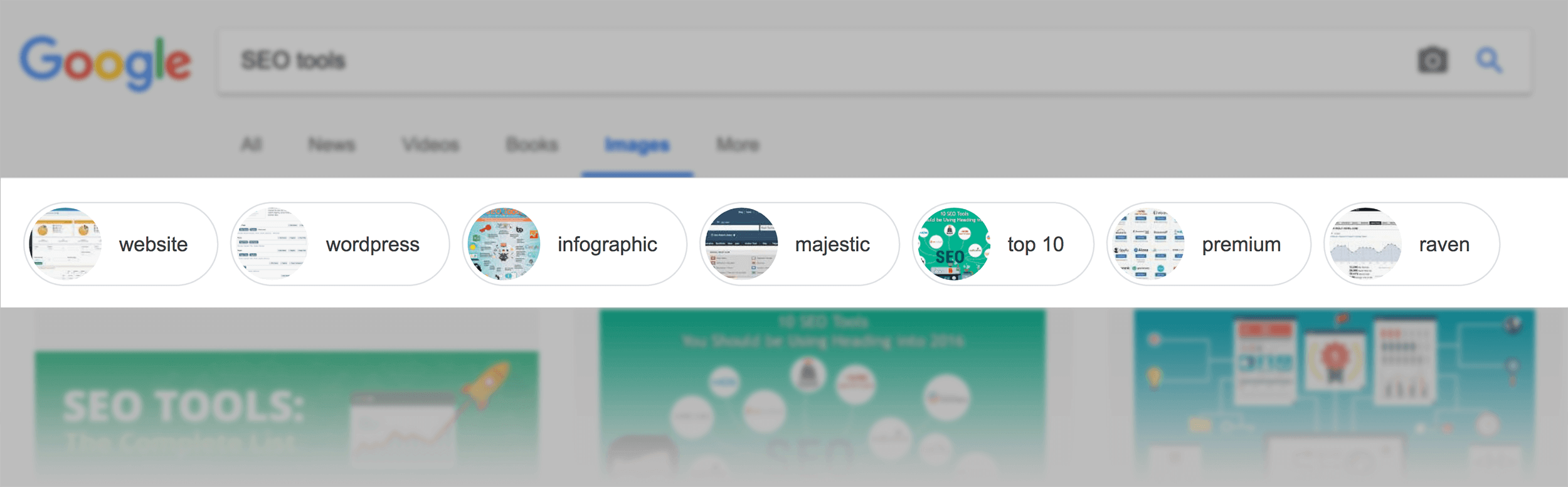Select the premium suggestion chip
Image resolution: width=1568 pixels, height=487 pixels.
point(1209,244)
